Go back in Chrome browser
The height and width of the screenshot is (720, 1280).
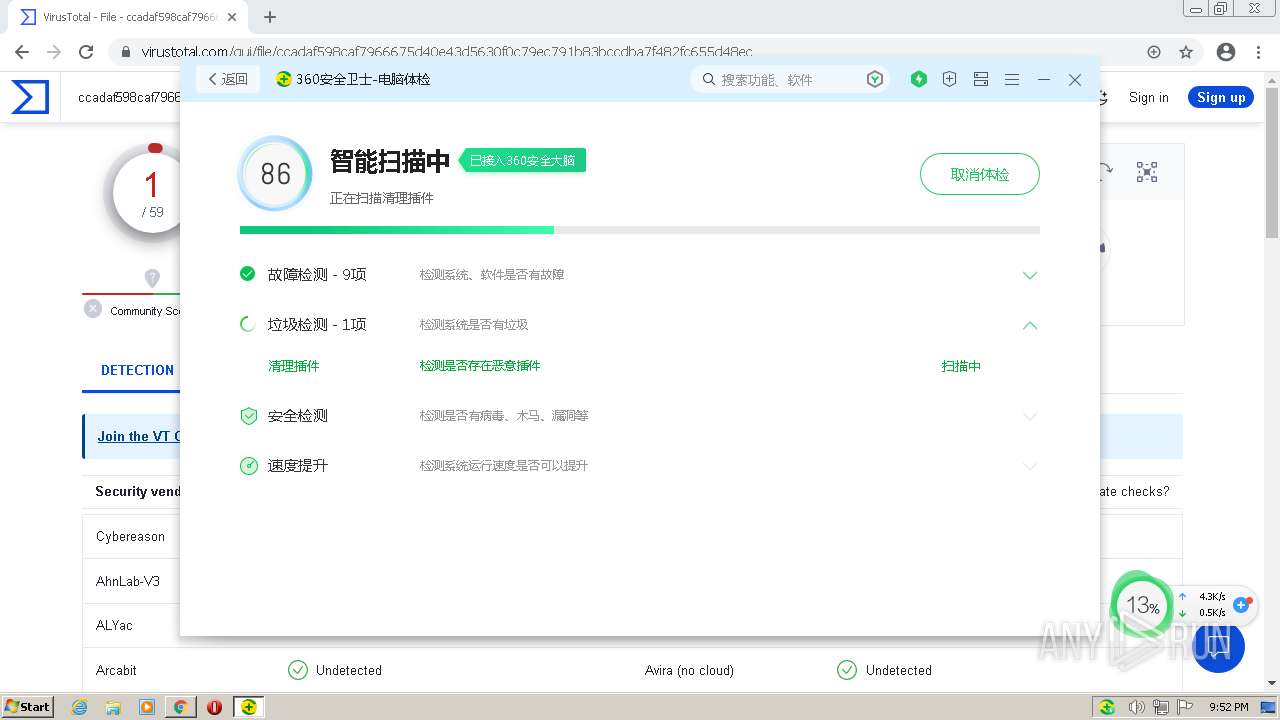click(x=22, y=52)
